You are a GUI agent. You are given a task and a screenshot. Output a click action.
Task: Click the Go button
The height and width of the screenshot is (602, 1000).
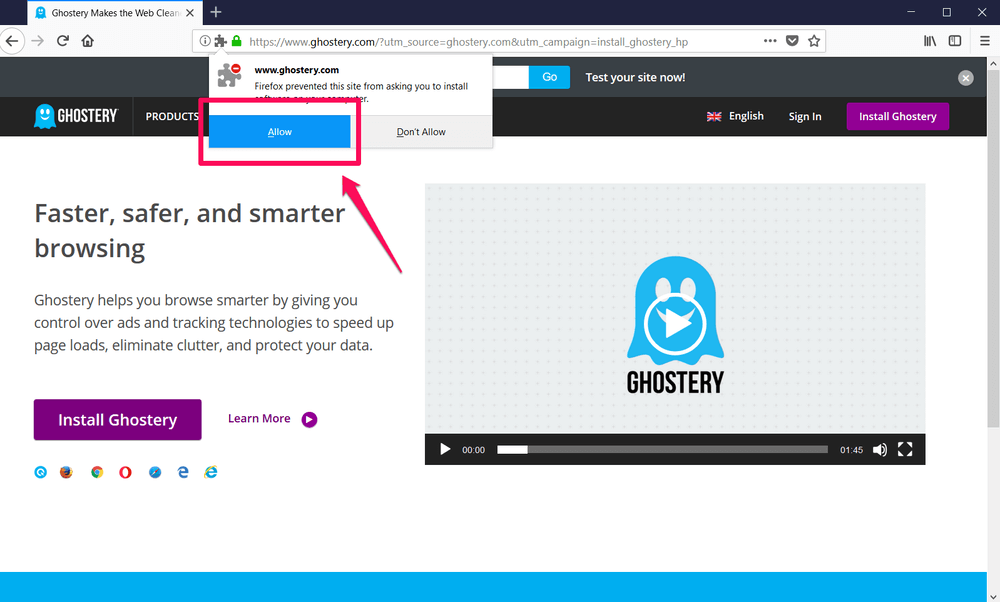click(549, 77)
